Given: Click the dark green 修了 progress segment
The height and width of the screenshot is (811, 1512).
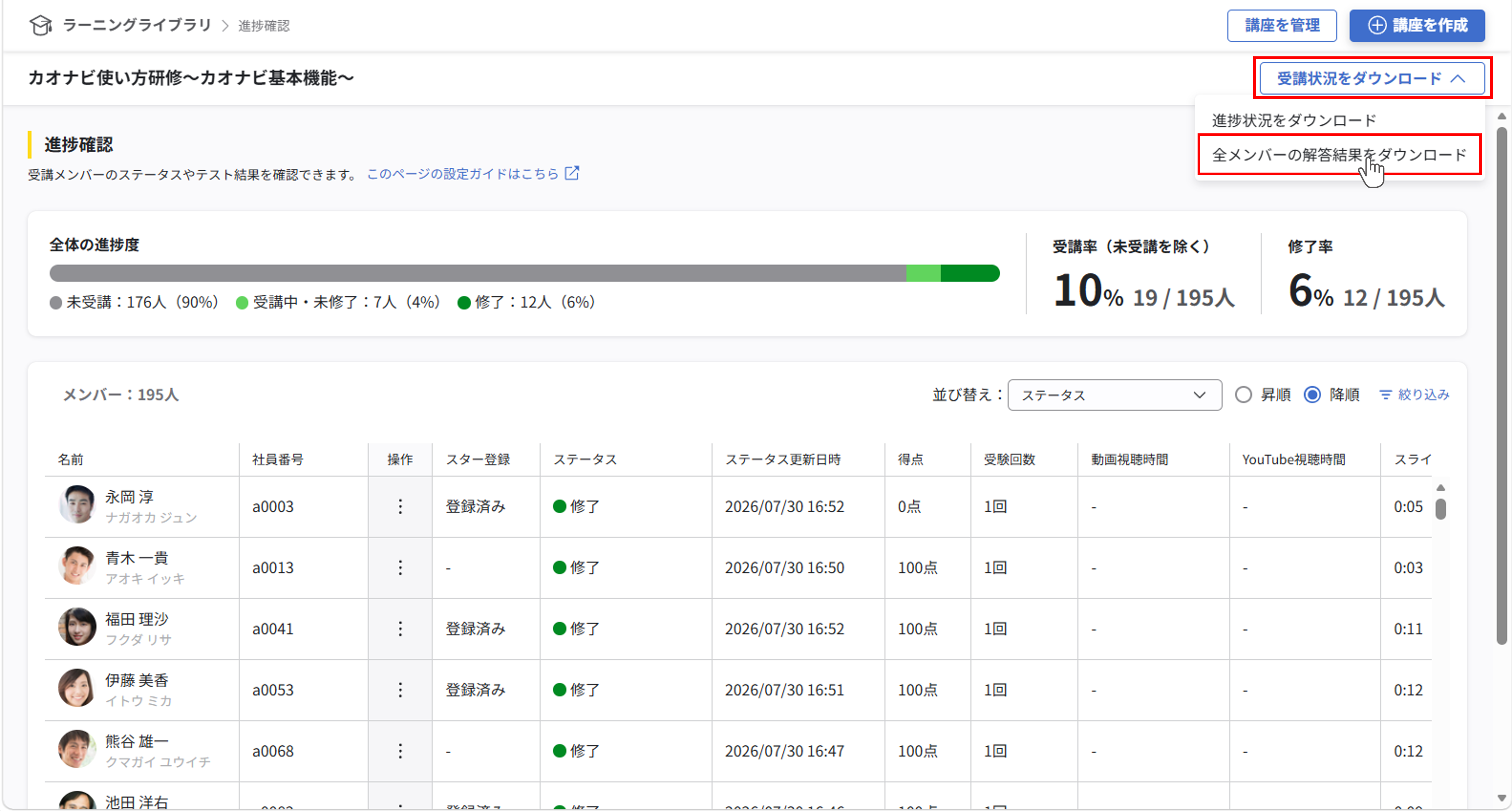Looking at the screenshot, I should [x=970, y=273].
